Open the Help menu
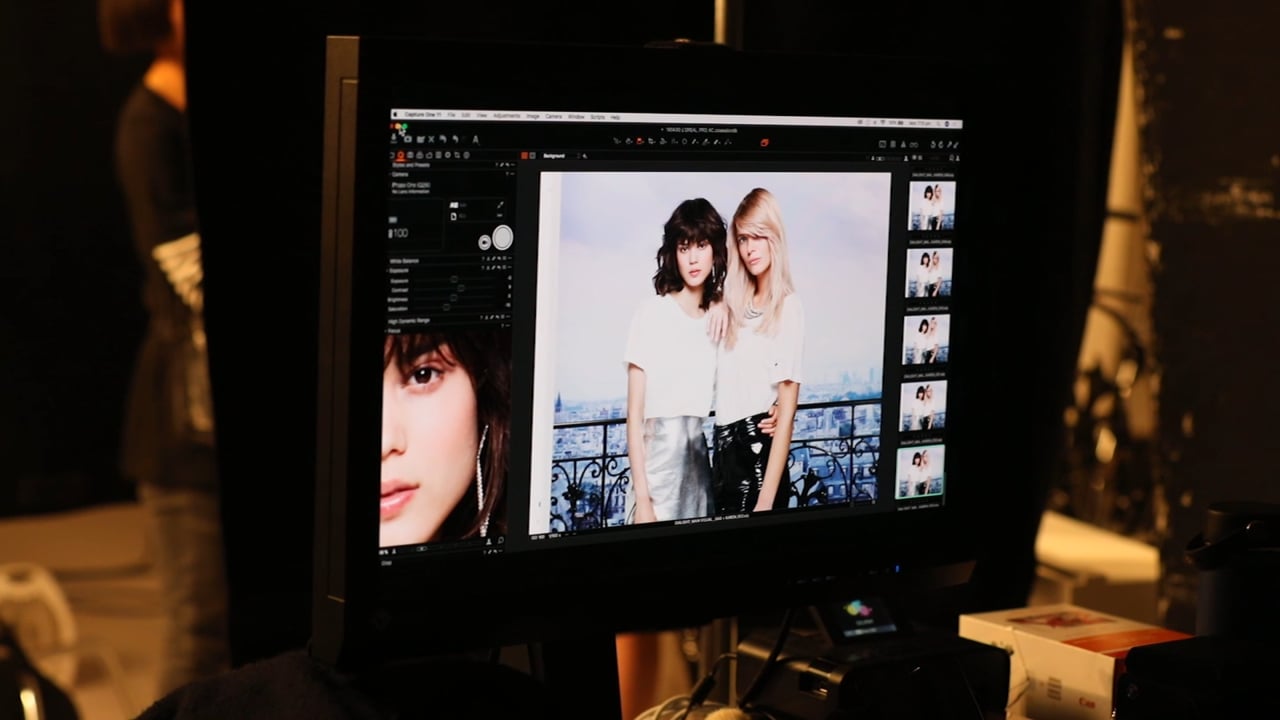 [615, 116]
